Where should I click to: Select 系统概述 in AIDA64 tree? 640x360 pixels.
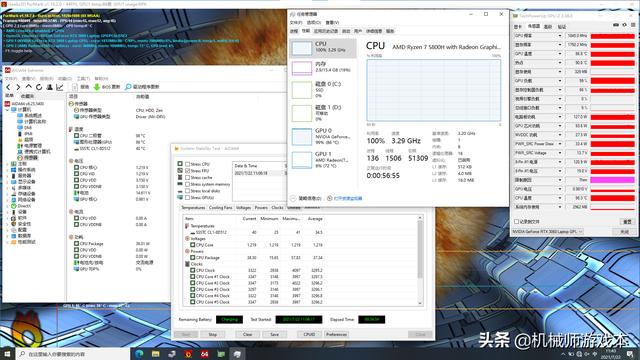coord(29,116)
